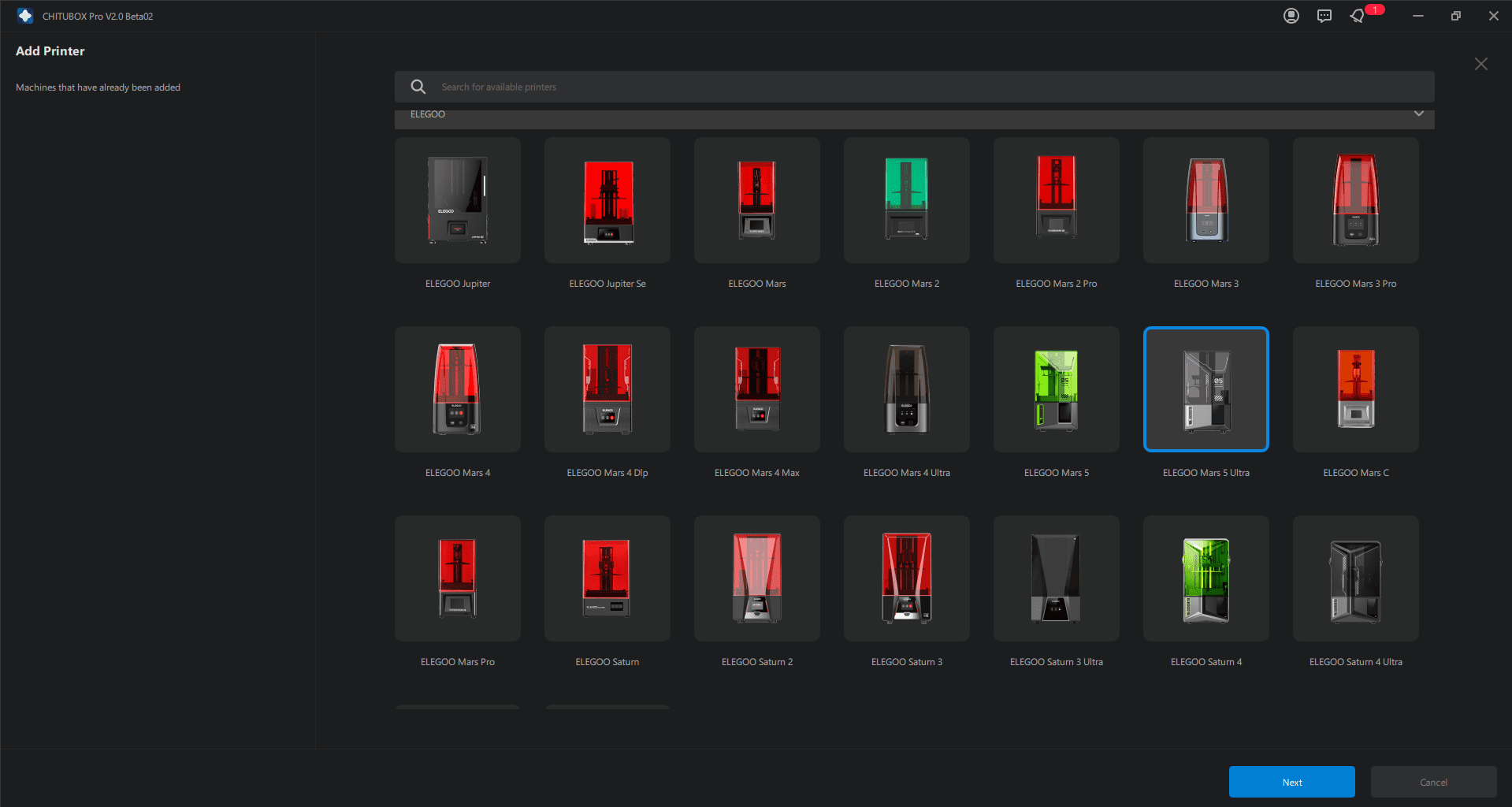Open the notifications icon with red badge
Screen dimensions: 1512x807
(x=1358, y=16)
